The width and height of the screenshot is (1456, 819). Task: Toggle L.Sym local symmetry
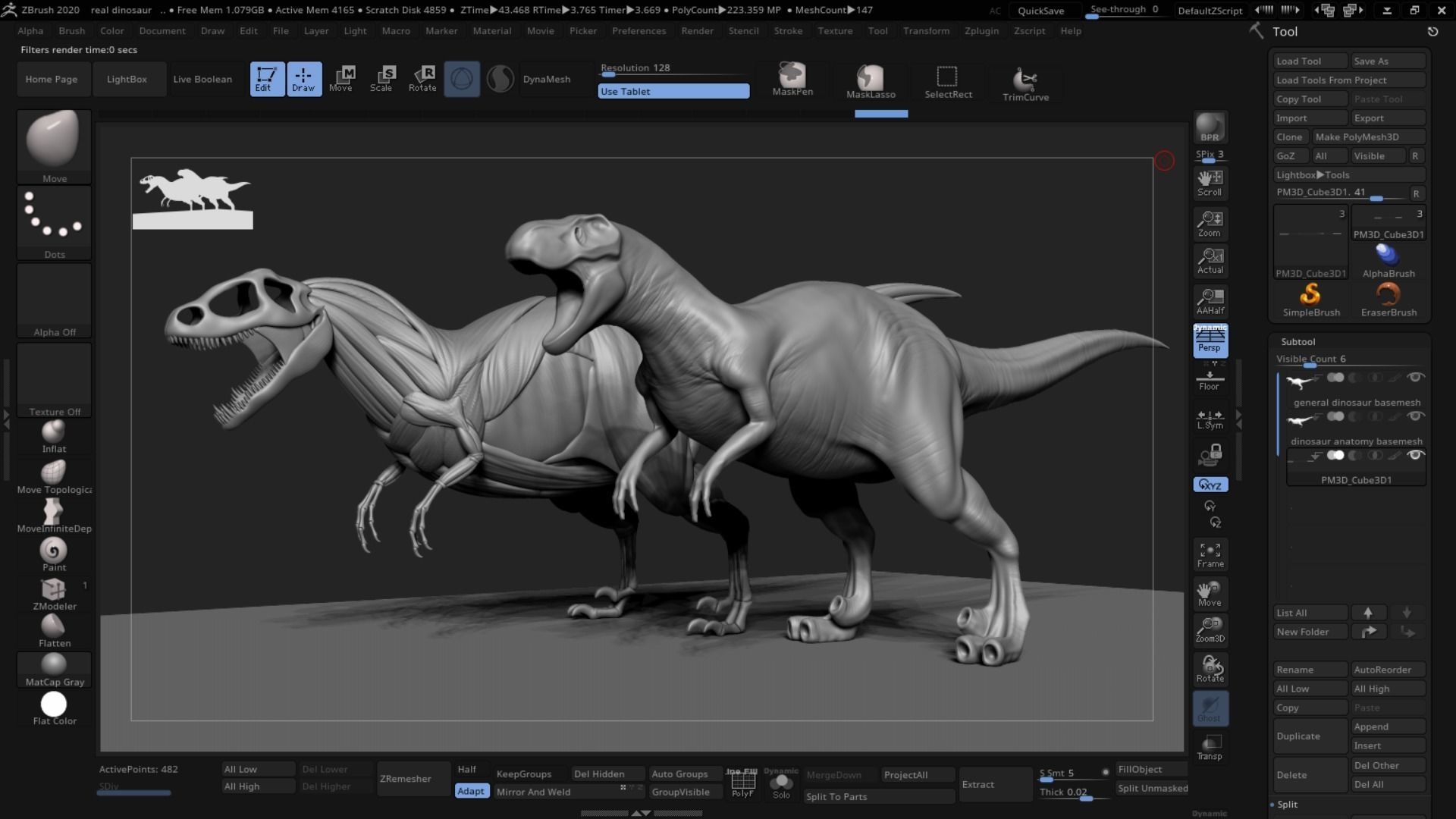click(x=1210, y=419)
